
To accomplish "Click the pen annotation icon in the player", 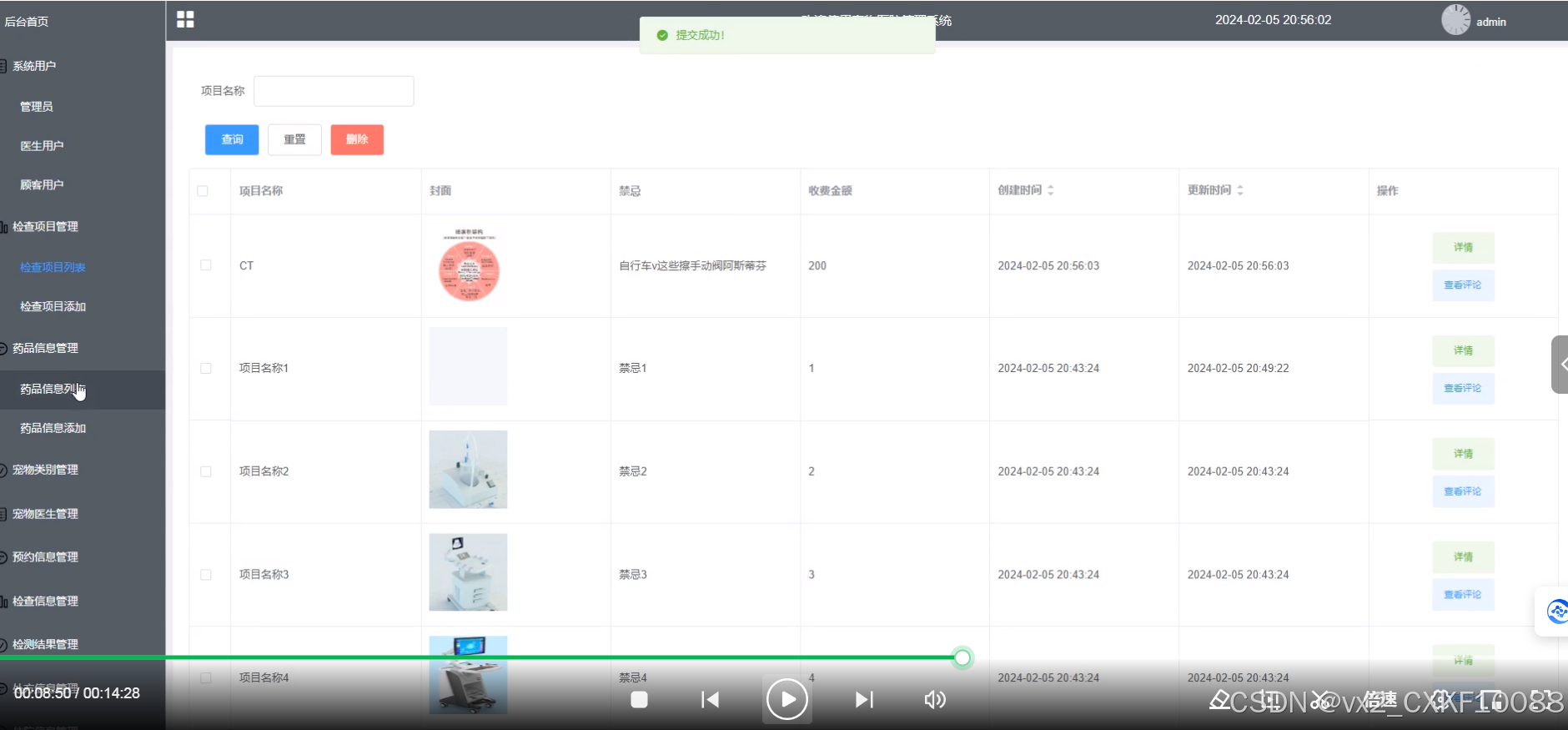I will coord(1220,699).
